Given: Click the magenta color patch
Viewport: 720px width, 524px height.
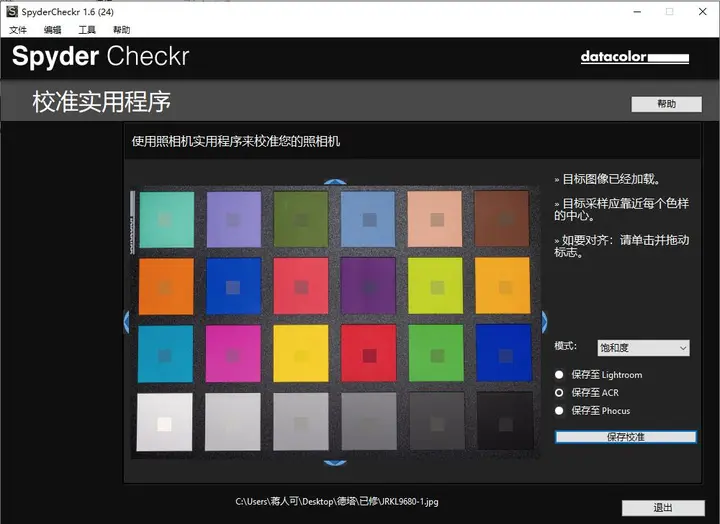Looking at the screenshot, I should click(233, 354).
